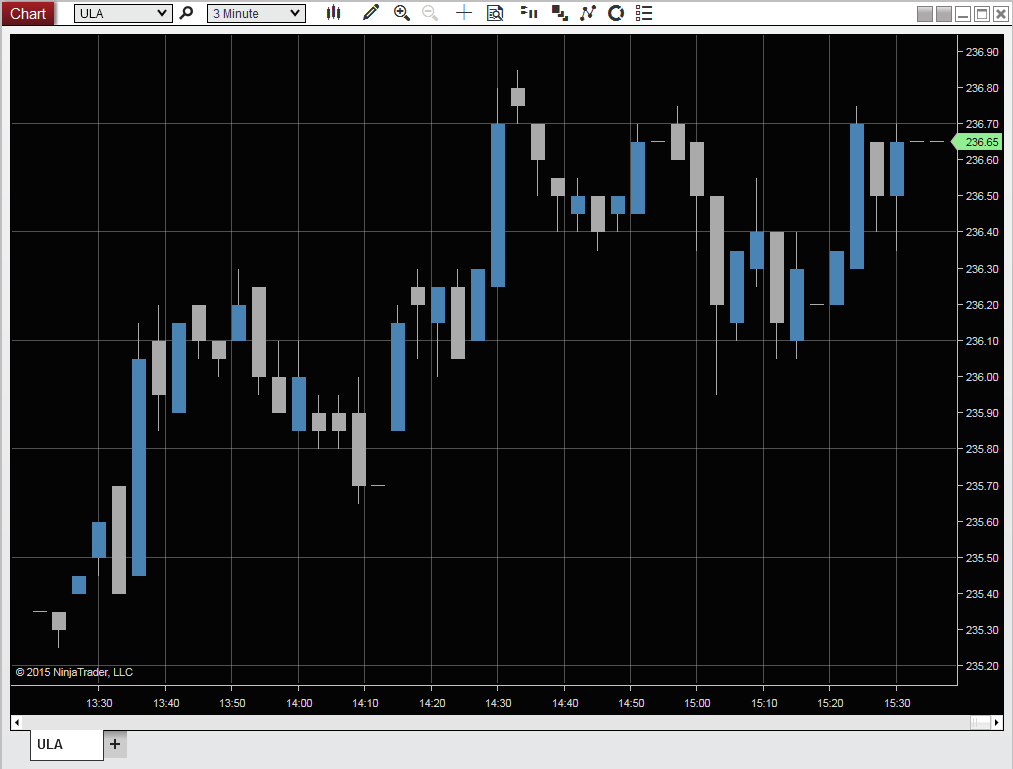Open the indicators icon
Image resolution: width=1013 pixels, height=769 pixels.
pos(588,13)
